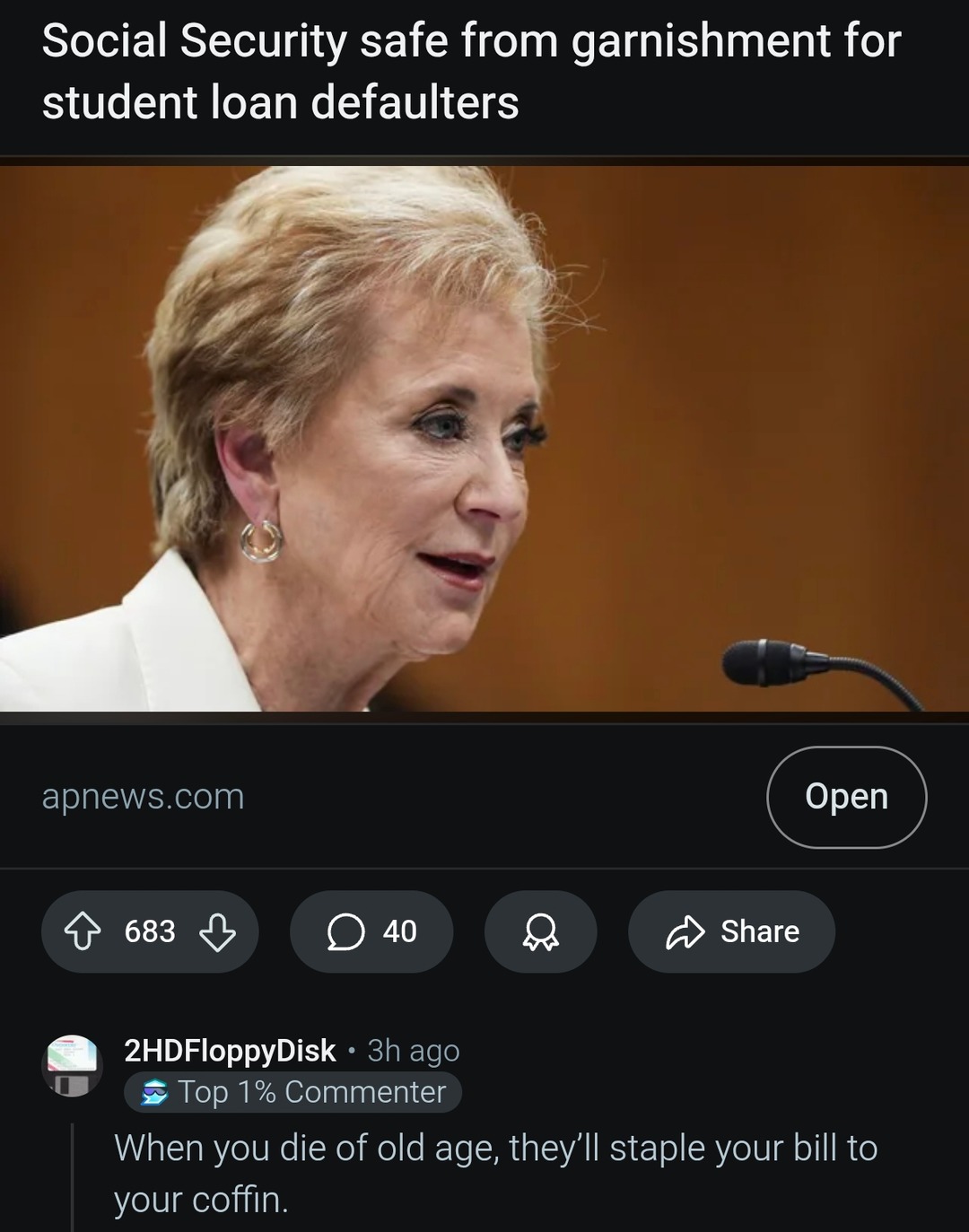Select the 40 comments count
Image resolution: width=969 pixels, height=1232 pixels.
[400, 931]
